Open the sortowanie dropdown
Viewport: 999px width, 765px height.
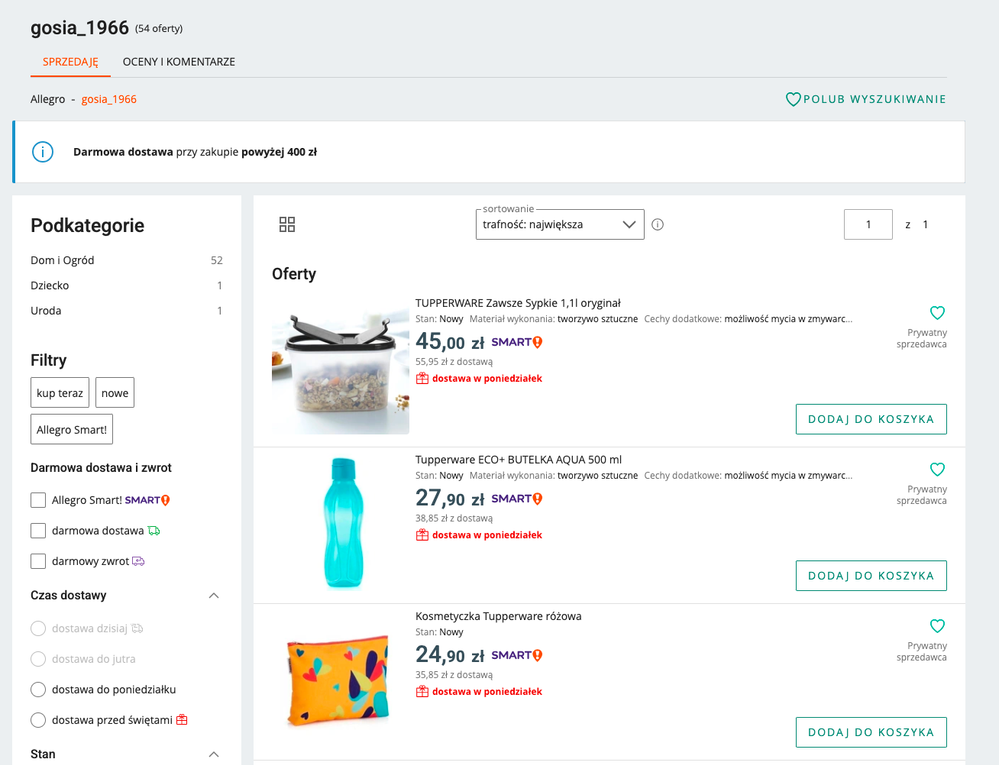pyautogui.click(x=560, y=224)
